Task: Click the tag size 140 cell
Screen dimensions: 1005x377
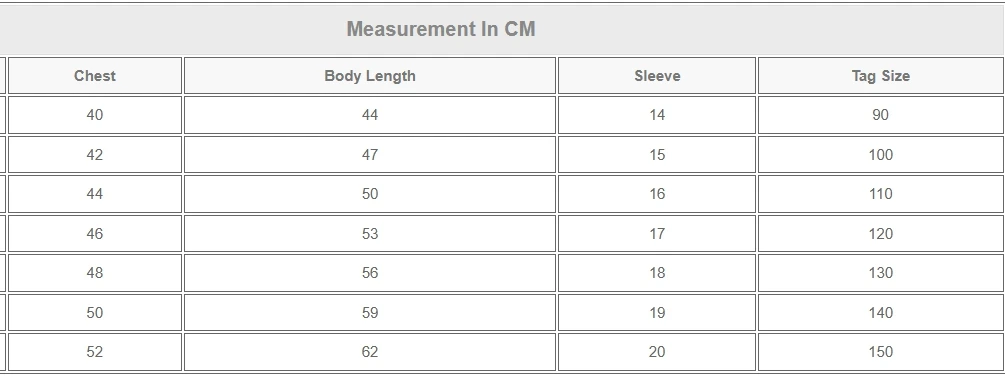Action: [881, 312]
